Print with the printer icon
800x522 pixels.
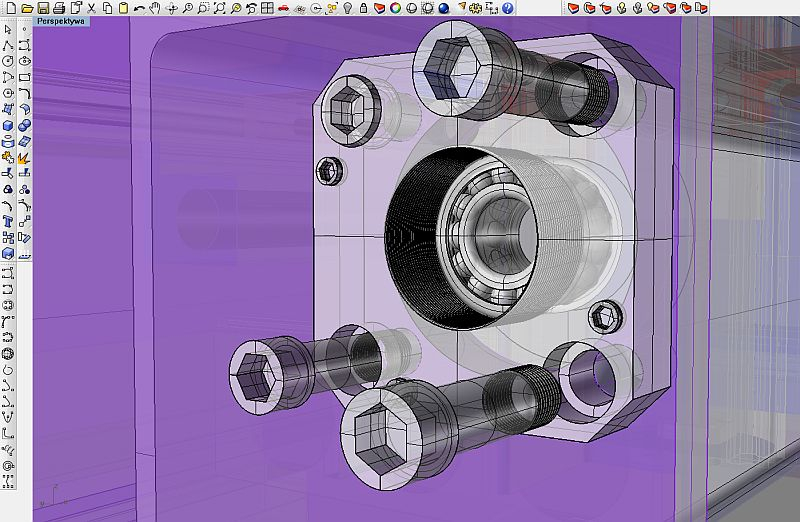point(59,8)
